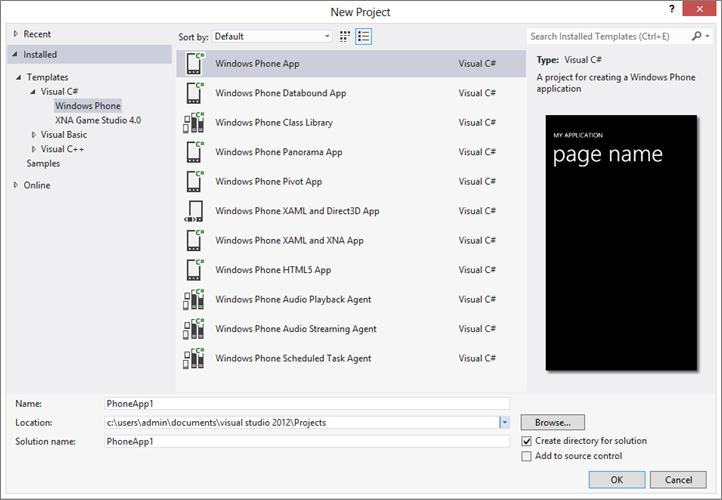
Task: Switch to medium icons list view
Action: tap(363, 36)
